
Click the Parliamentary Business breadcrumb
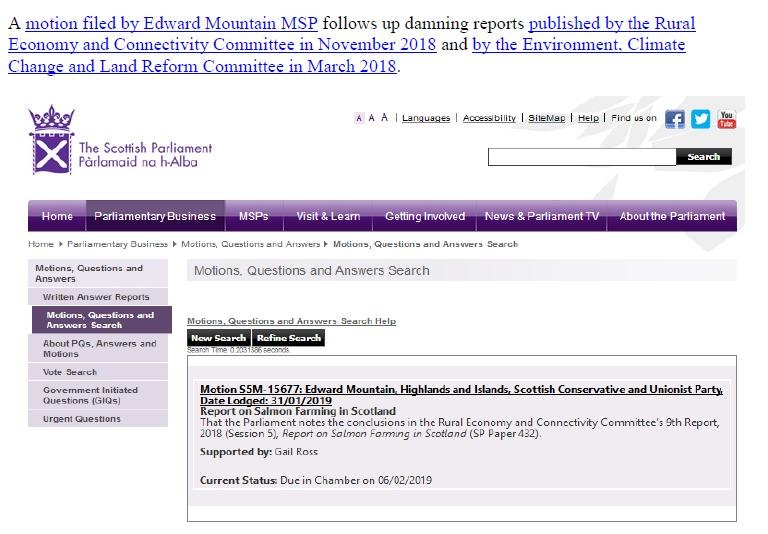pyautogui.click(x=117, y=244)
